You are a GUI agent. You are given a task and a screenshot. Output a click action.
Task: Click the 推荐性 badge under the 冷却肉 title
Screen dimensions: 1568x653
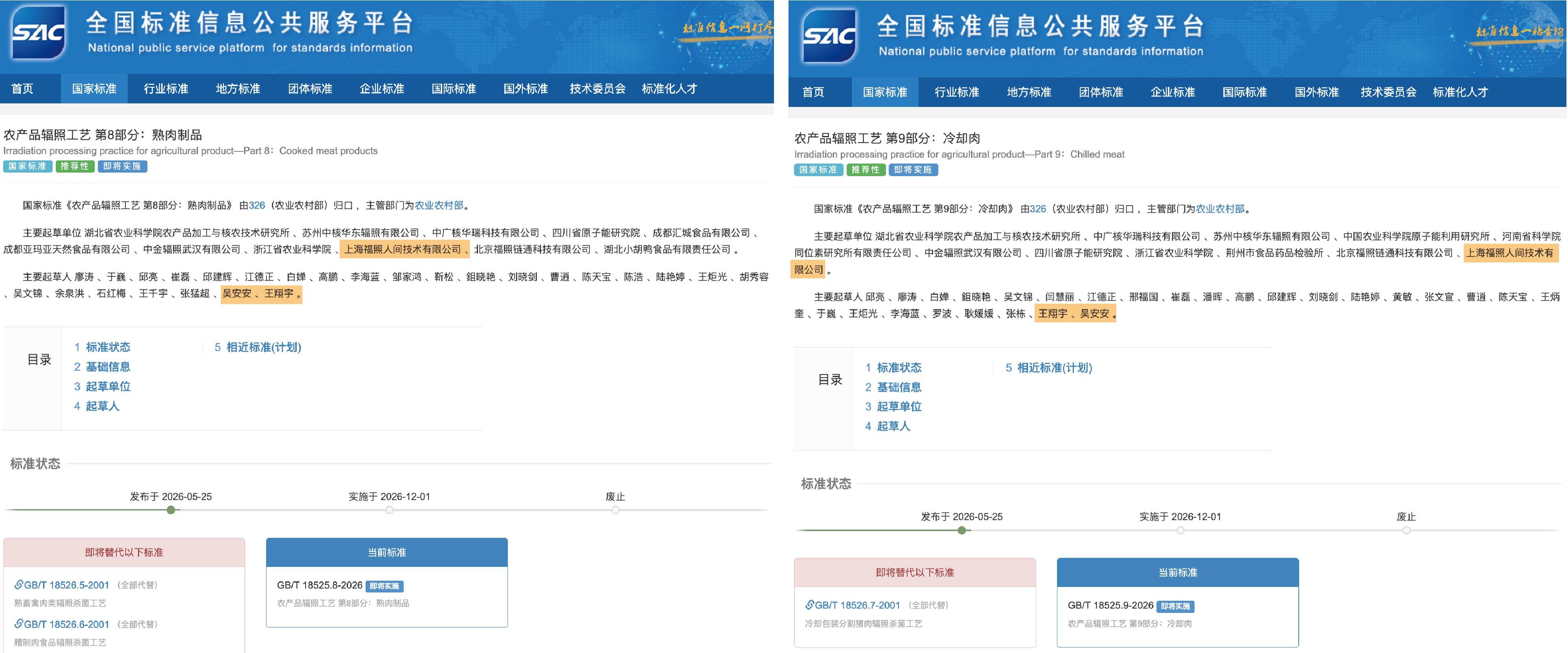point(866,170)
